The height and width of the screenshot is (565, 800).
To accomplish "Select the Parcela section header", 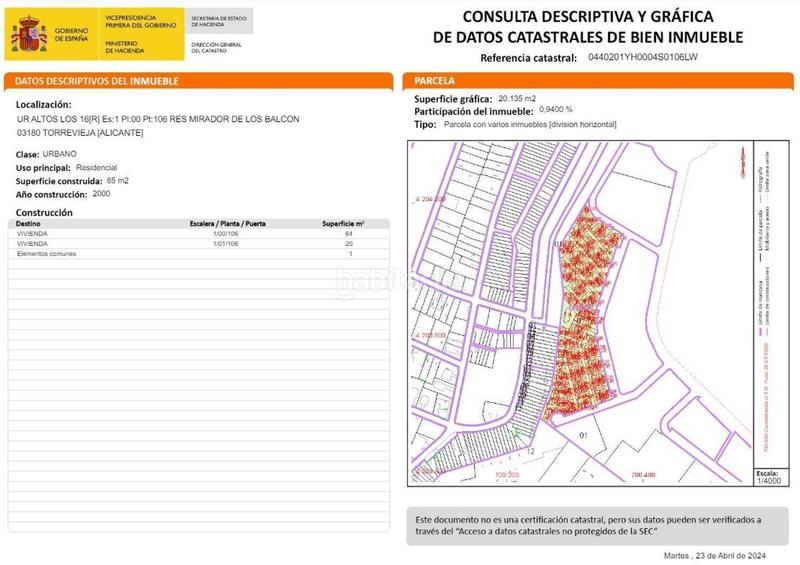I will pyautogui.click(x=433, y=80).
